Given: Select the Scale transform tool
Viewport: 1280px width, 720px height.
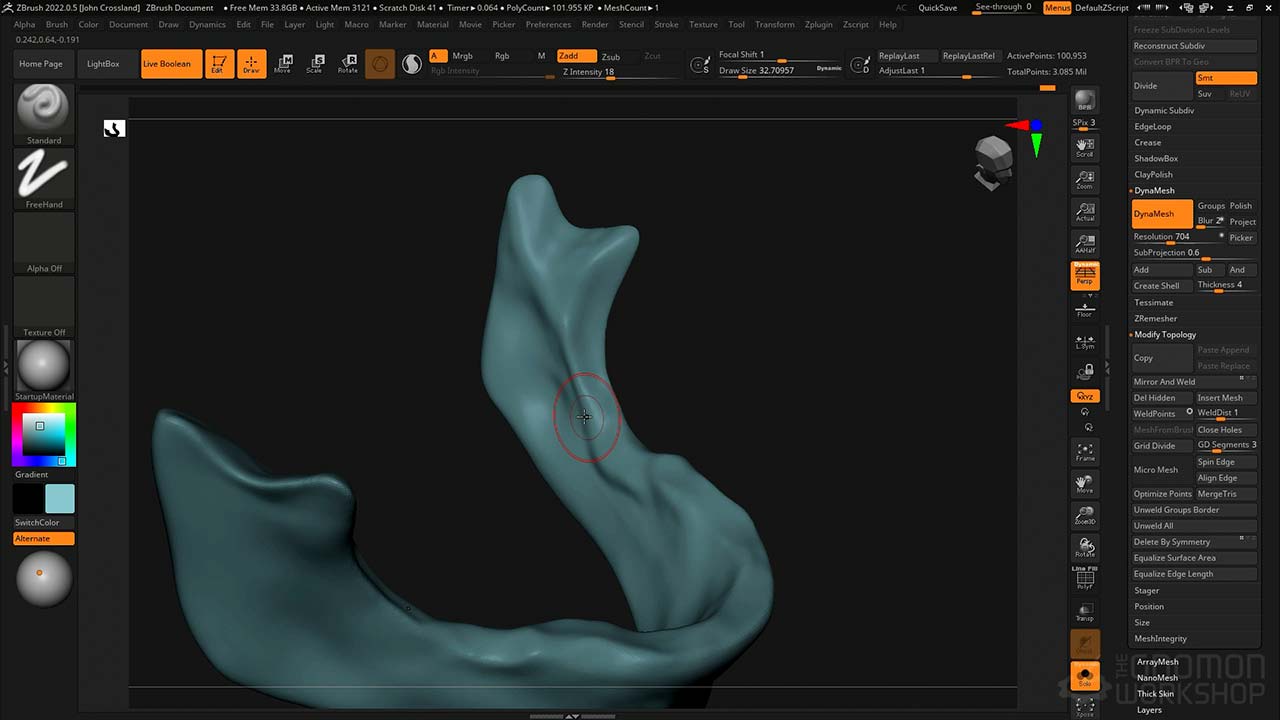Looking at the screenshot, I should click(314, 64).
